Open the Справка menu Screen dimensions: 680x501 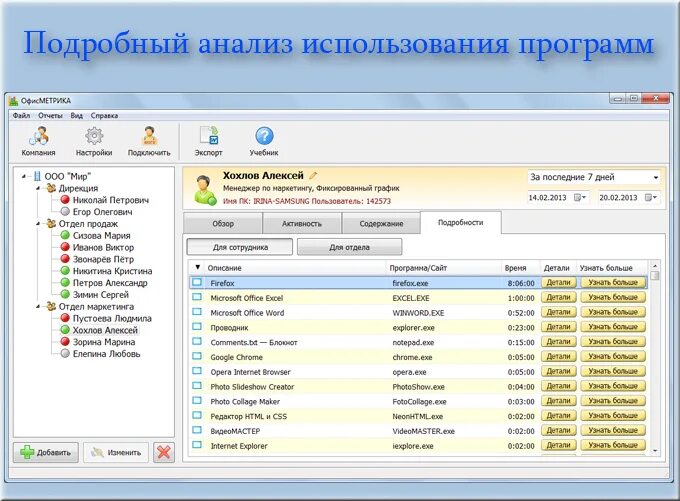click(105, 116)
